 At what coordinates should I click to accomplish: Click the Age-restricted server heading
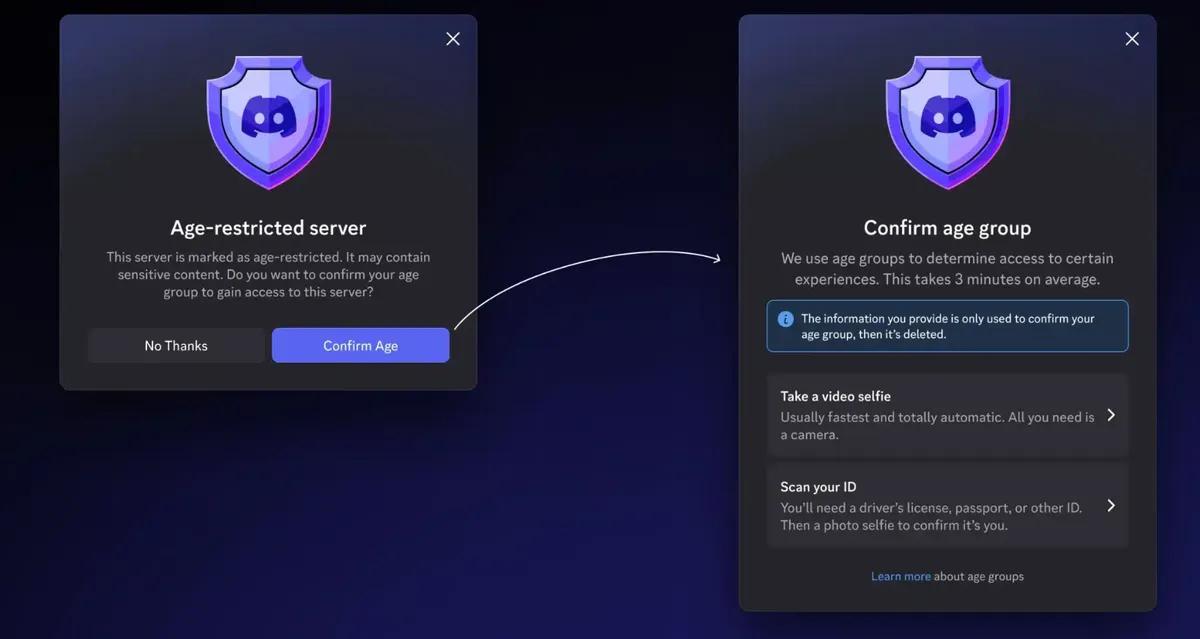click(x=268, y=227)
